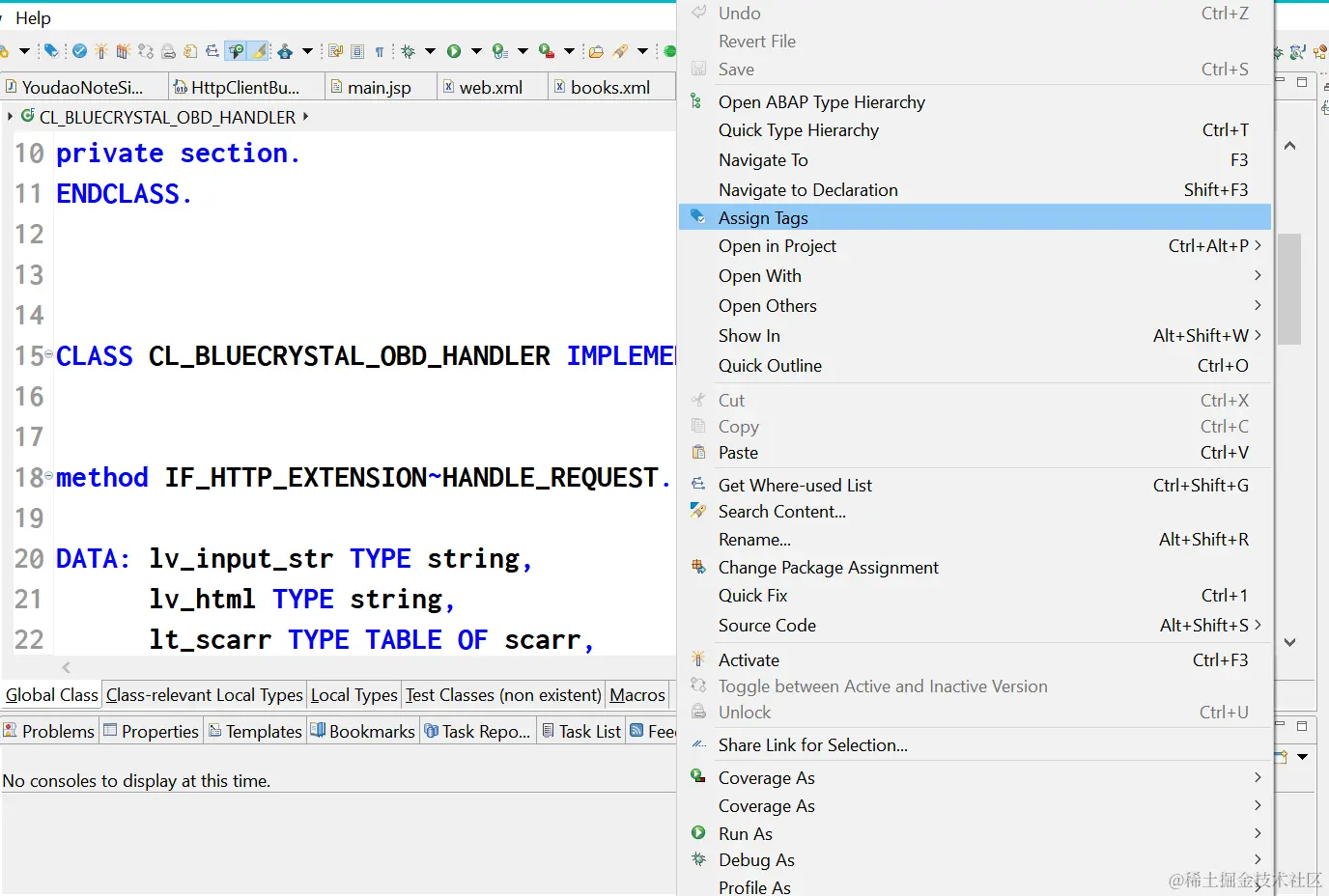Click the Where-used list toolbar icon
This screenshot has height=896, width=1329.
click(x=212, y=51)
